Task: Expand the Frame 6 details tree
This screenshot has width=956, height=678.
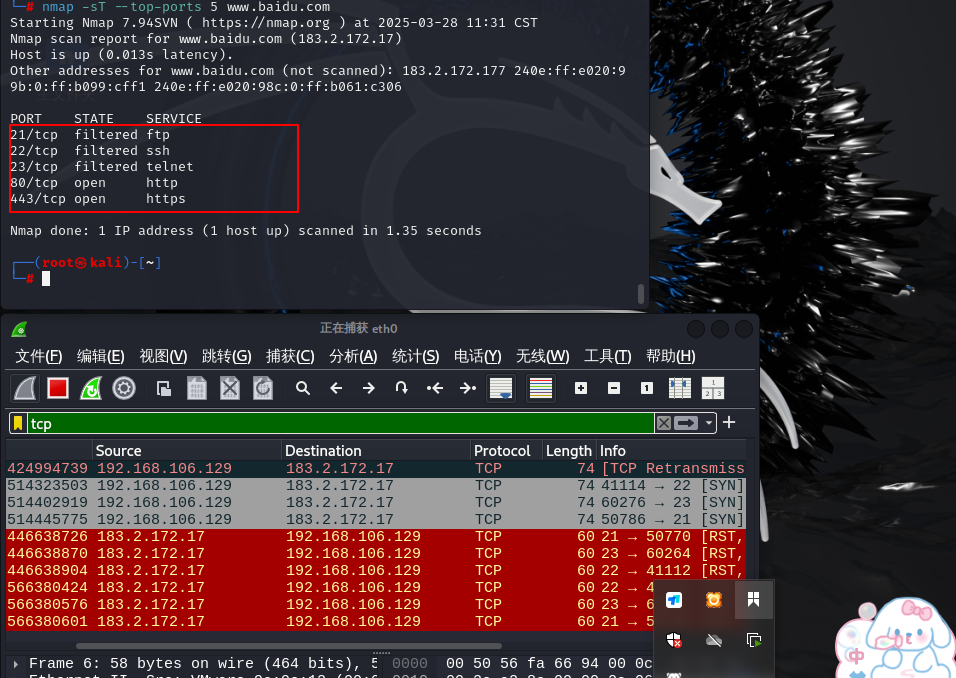Action: [x=16, y=663]
